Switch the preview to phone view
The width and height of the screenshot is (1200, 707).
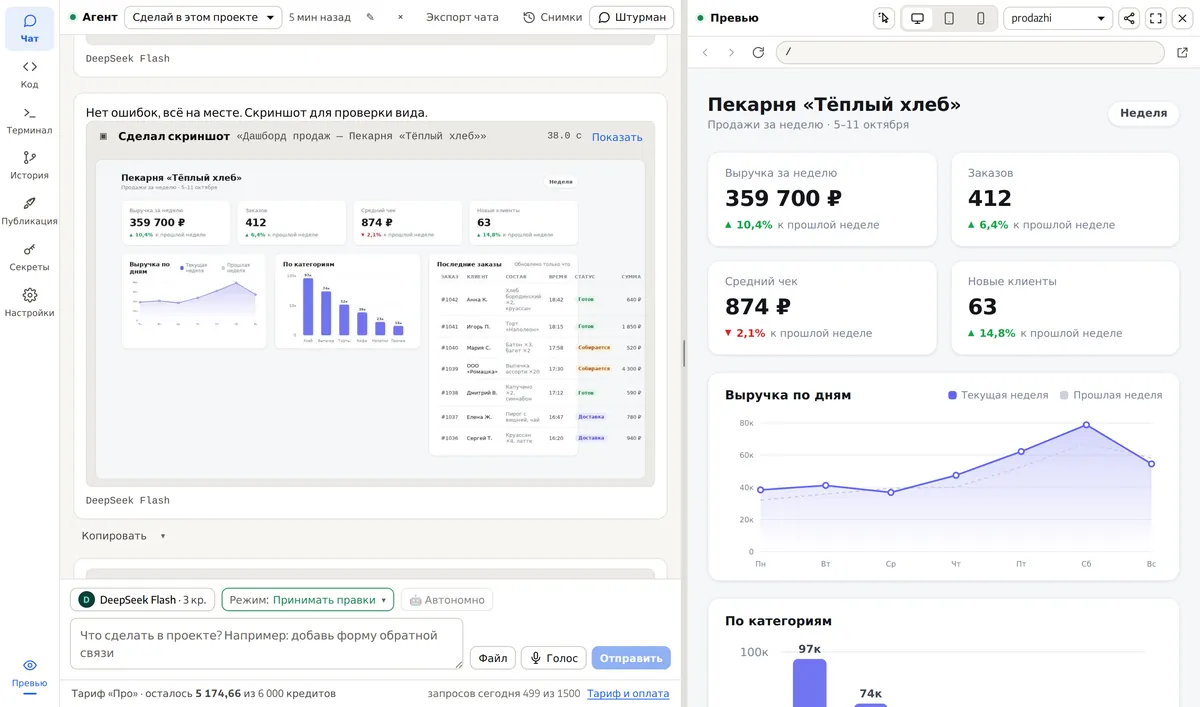[x=981, y=18]
